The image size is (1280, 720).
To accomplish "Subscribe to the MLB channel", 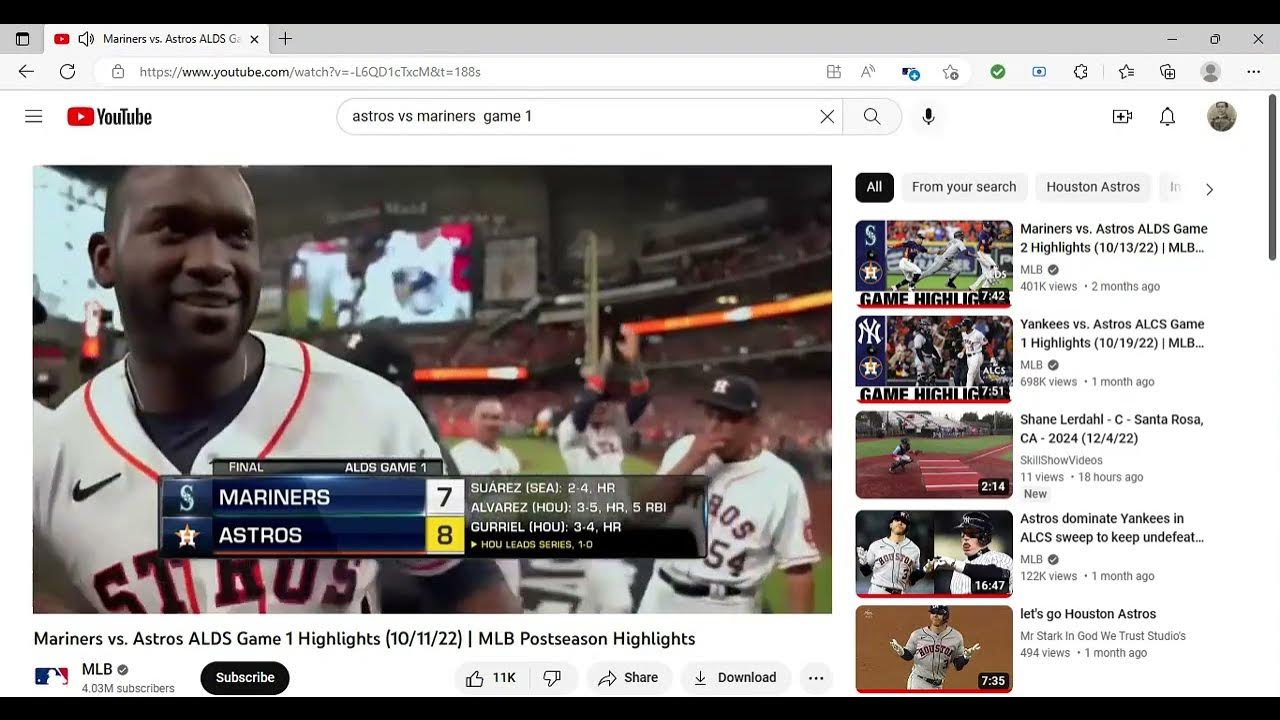I will tap(245, 678).
